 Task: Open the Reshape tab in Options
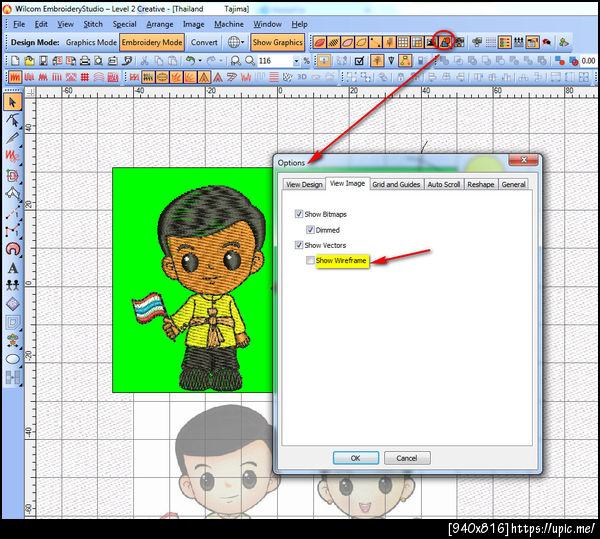tap(481, 184)
